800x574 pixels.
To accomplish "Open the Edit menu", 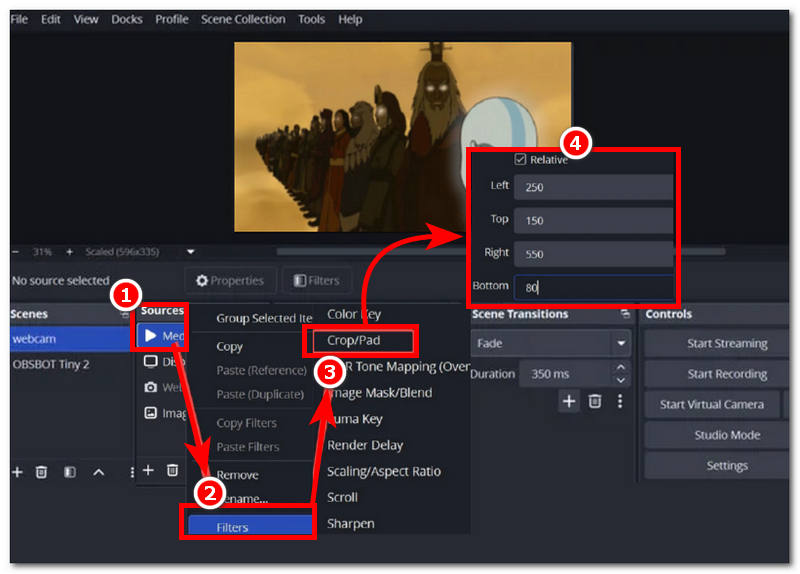I will [x=51, y=19].
